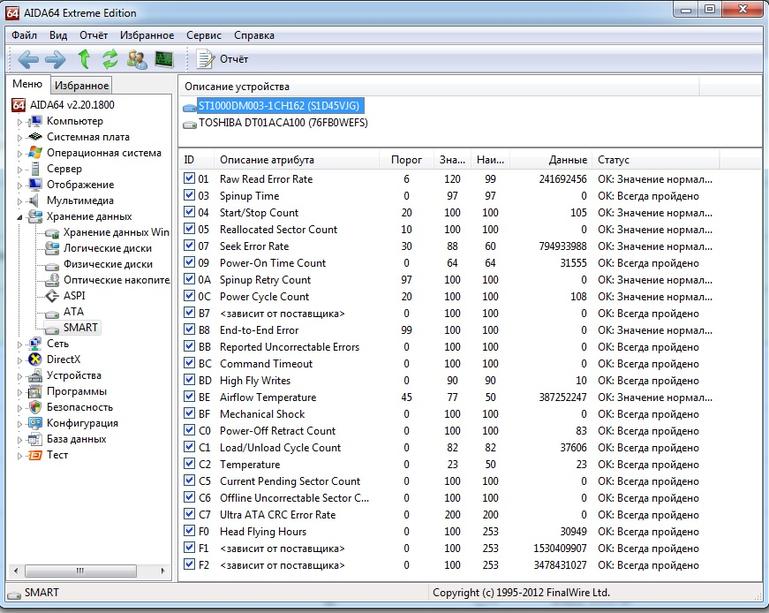Sort by the Данные column header
This screenshot has width=769, height=613.
(x=551, y=160)
